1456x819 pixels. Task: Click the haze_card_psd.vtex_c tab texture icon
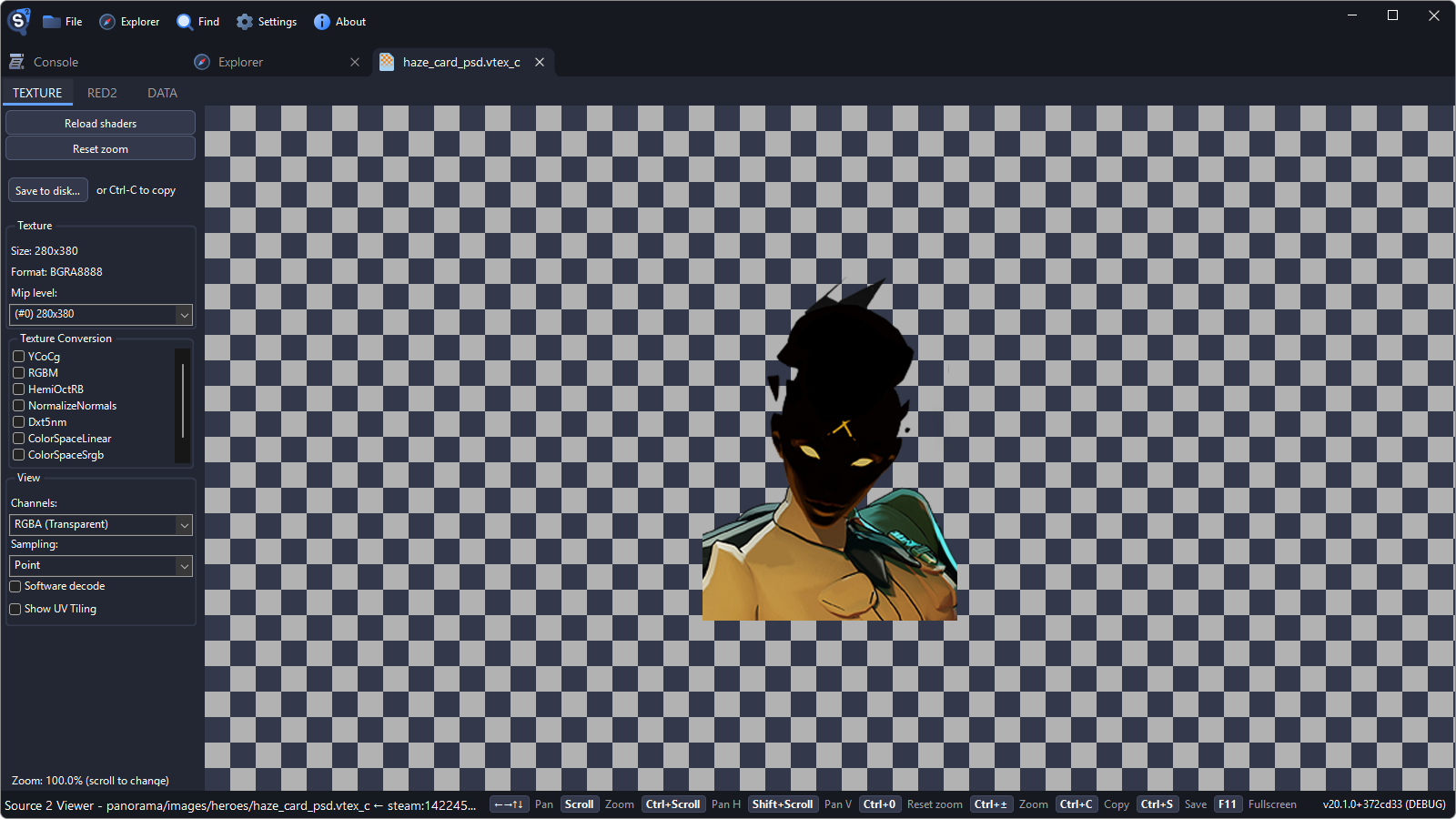[387, 62]
